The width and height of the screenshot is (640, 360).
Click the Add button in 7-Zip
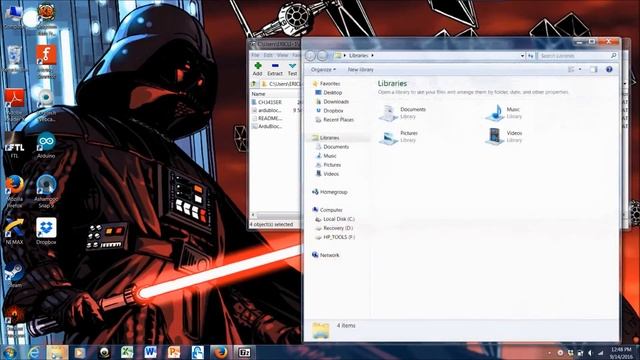[x=258, y=69]
